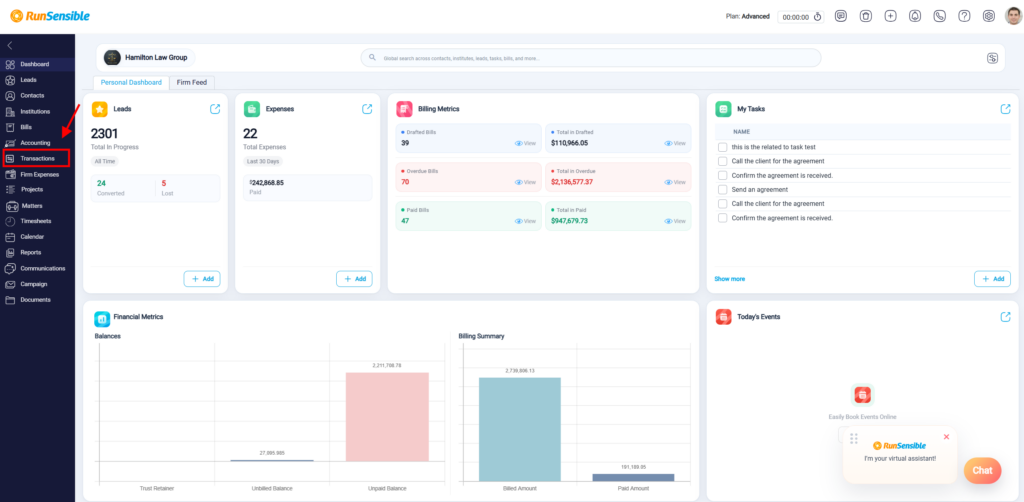Open Accounting in the sidebar
Image resolution: width=1024 pixels, height=502 pixels.
coord(37,142)
